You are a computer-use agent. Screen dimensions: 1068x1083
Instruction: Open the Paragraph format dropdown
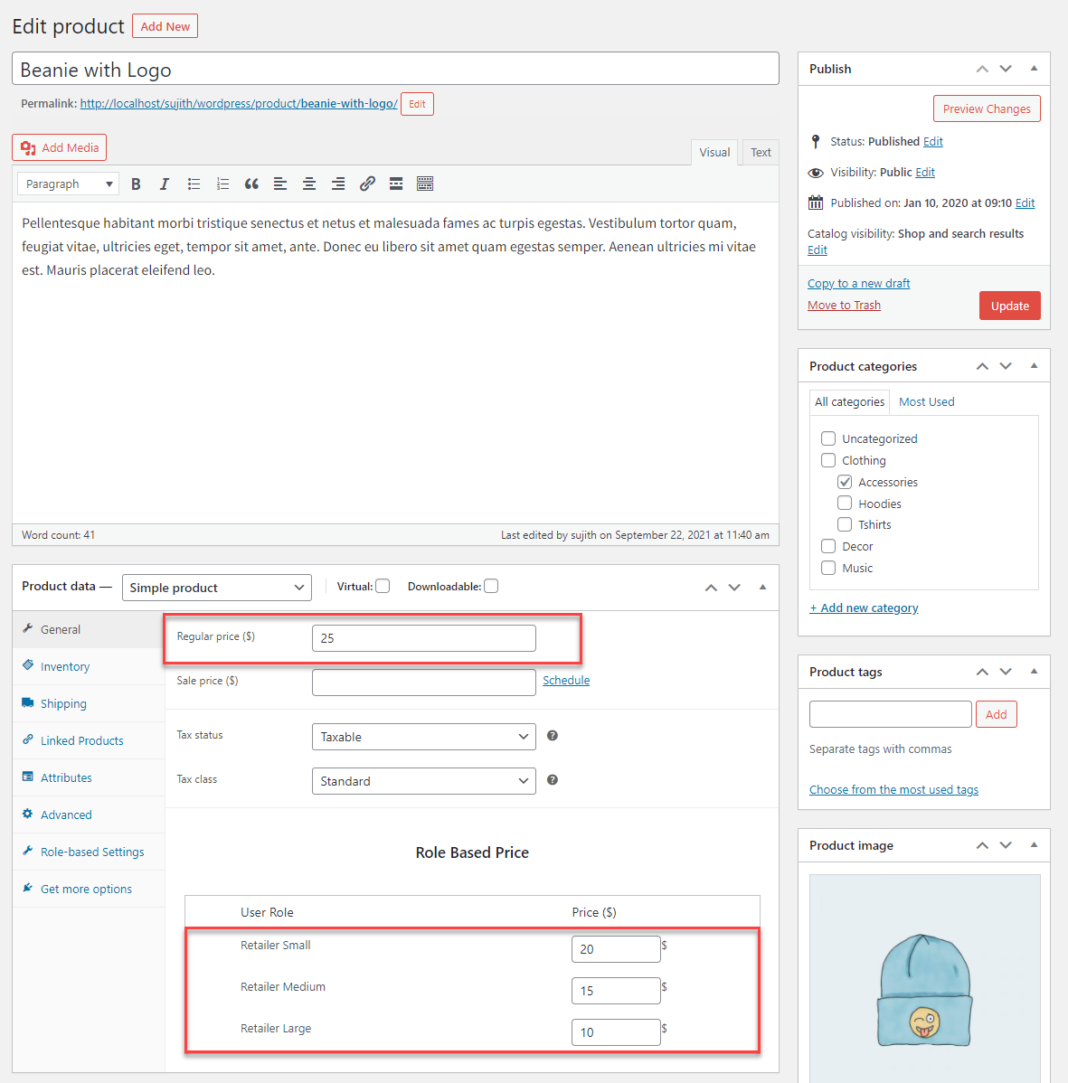(x=68, y=184)
